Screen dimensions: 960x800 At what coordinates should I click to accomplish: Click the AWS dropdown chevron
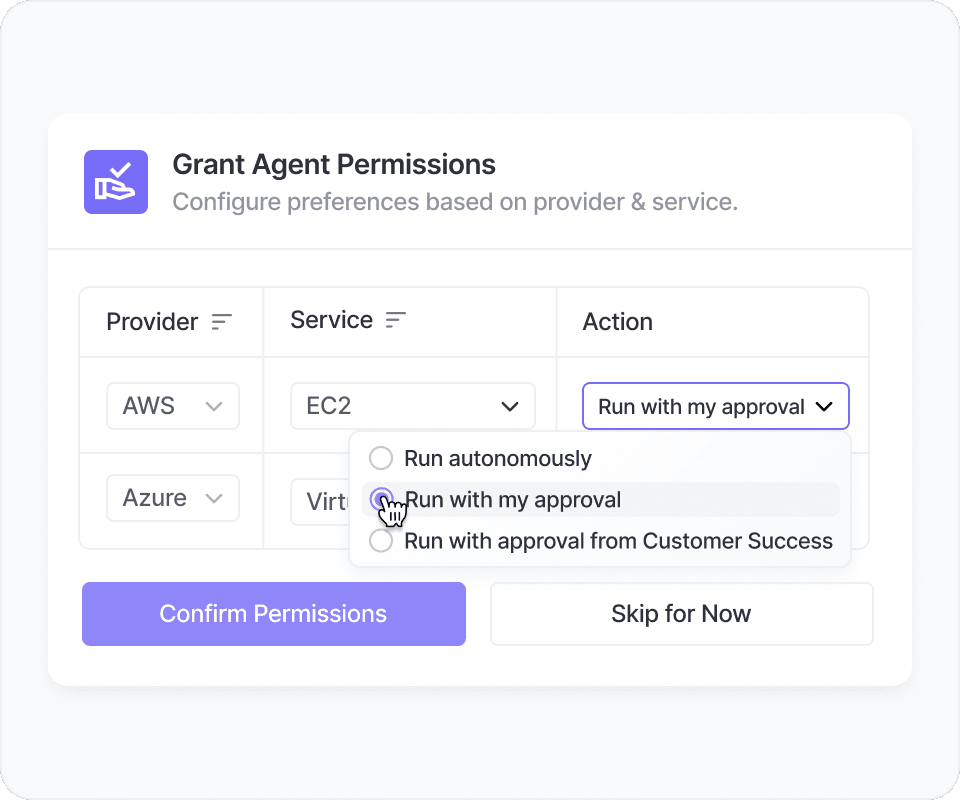coord(213,406)
